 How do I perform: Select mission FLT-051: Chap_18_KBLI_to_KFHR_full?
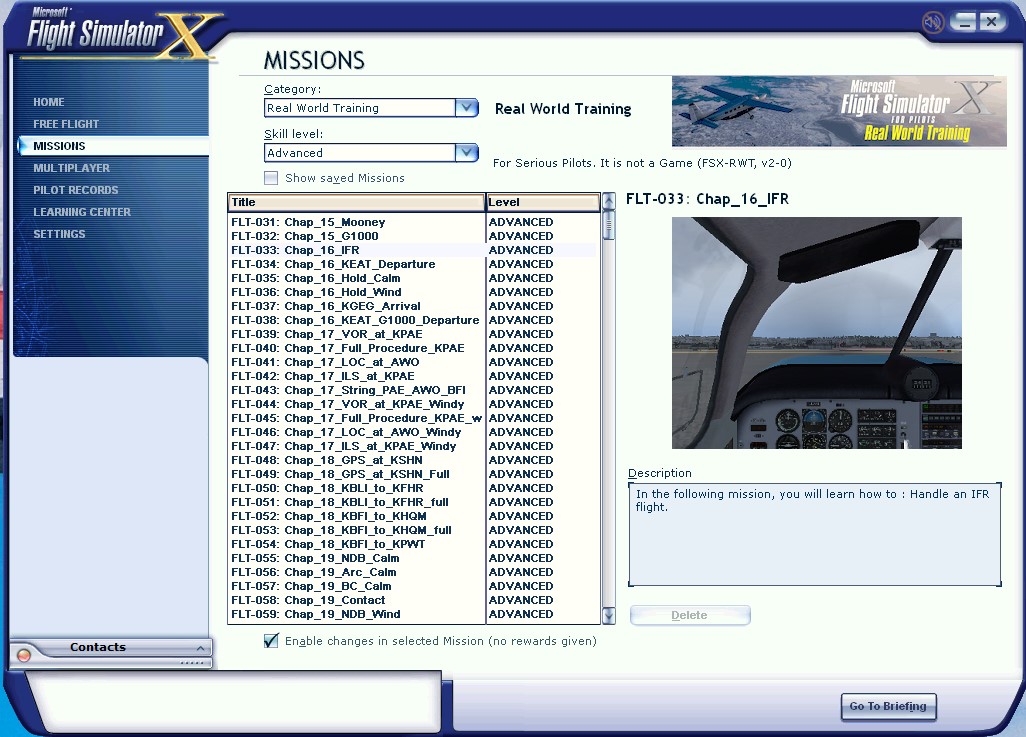[413, 503]
